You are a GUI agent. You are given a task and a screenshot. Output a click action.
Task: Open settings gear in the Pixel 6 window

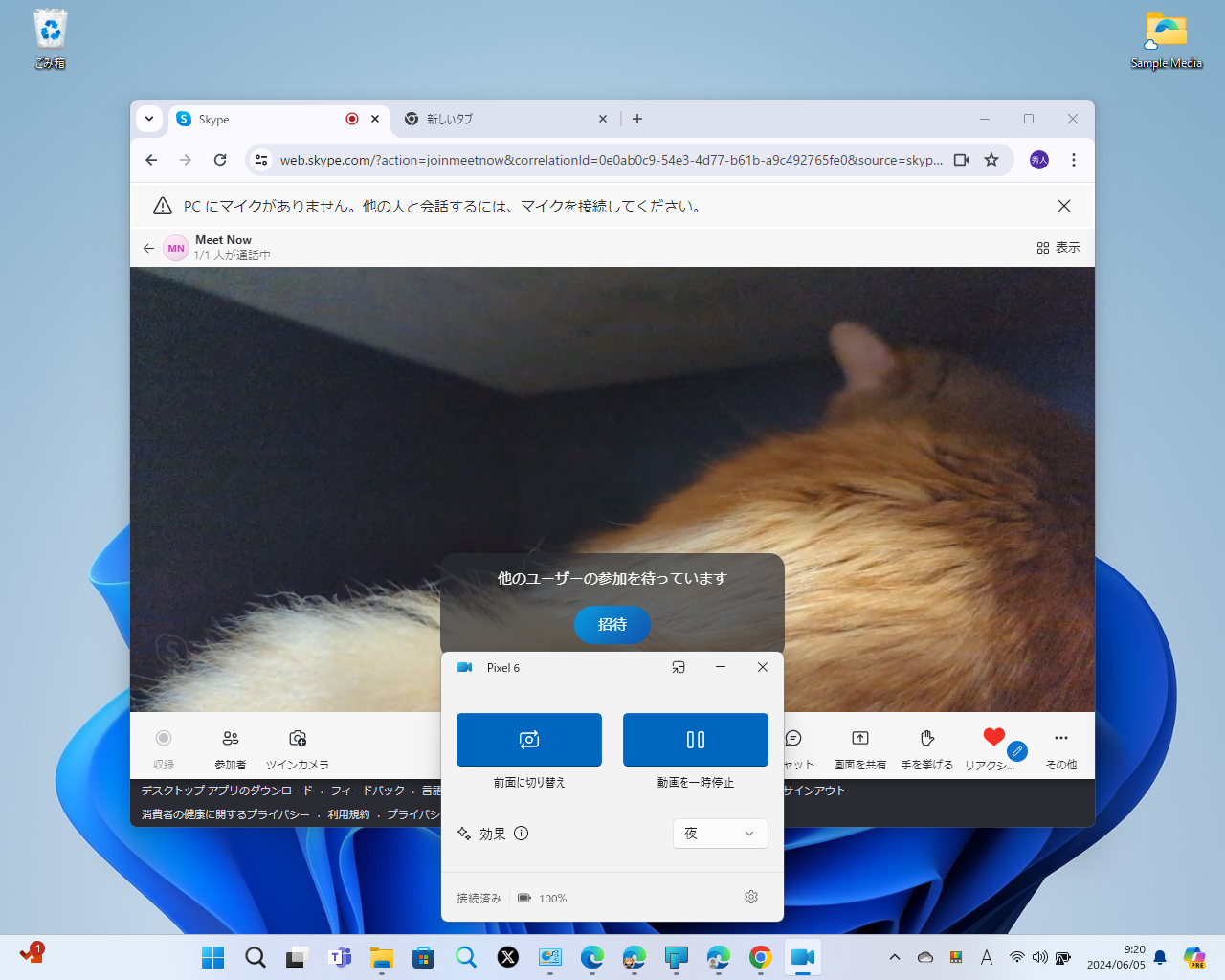pyautogui.click(x=751, y=897)
